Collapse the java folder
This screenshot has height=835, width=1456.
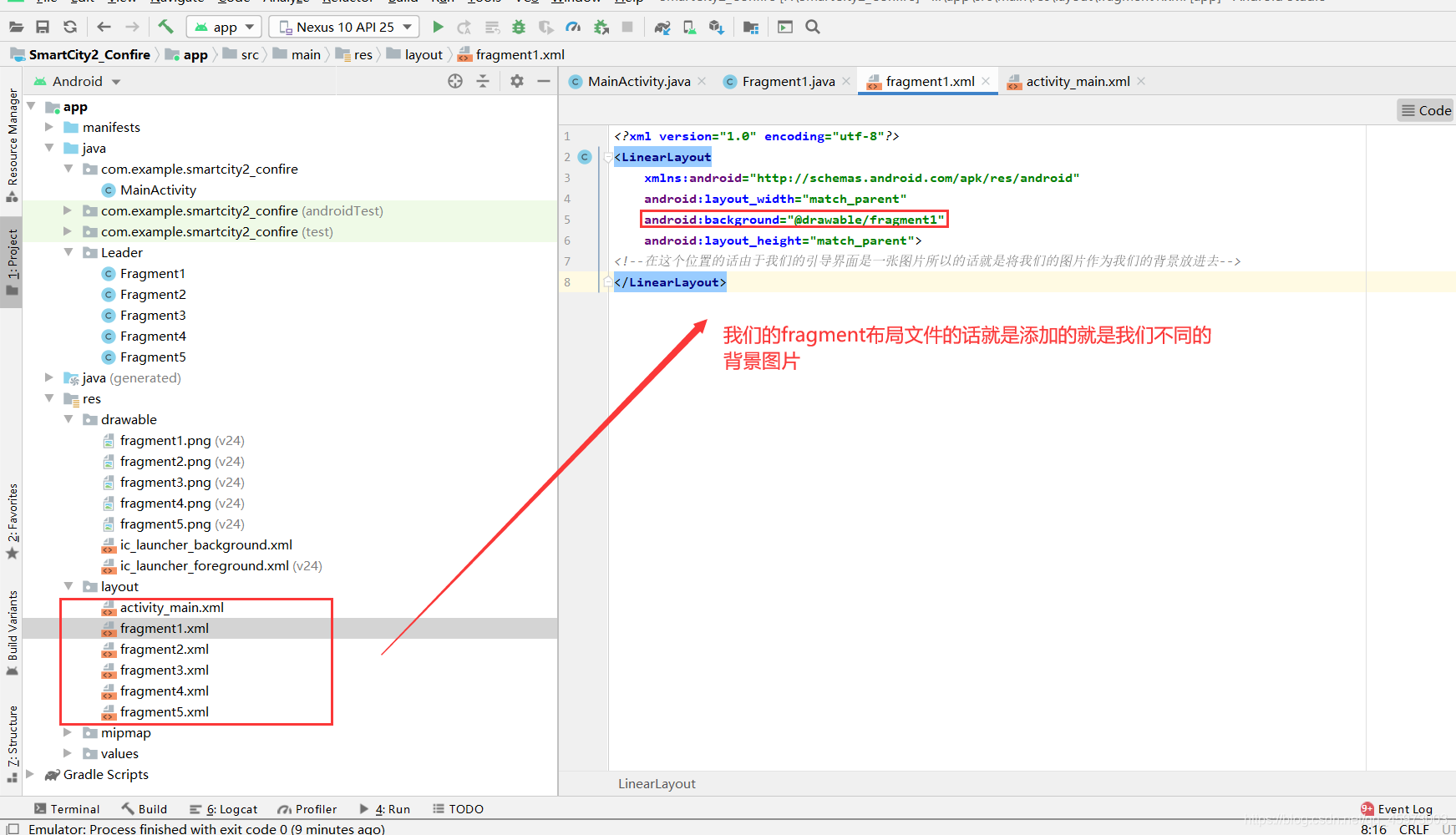click(48, 148)
